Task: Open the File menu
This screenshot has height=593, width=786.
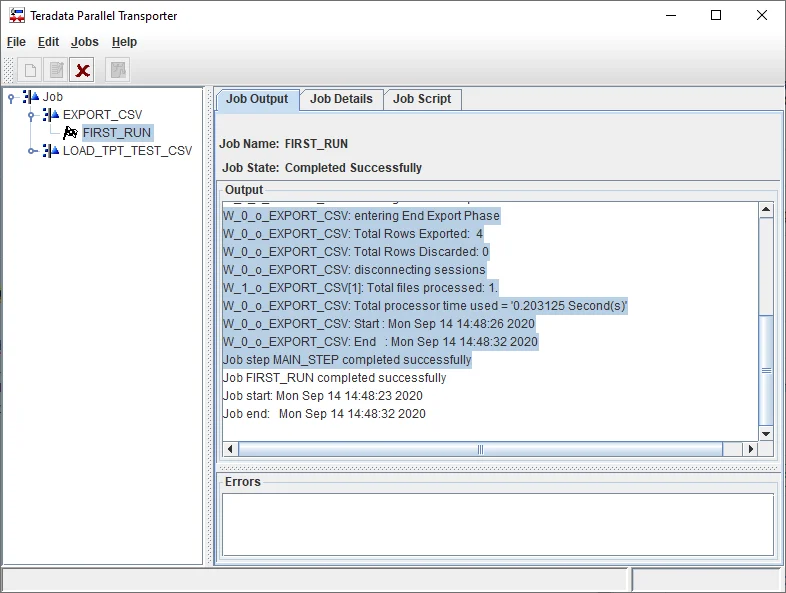Action: point(16,42)
